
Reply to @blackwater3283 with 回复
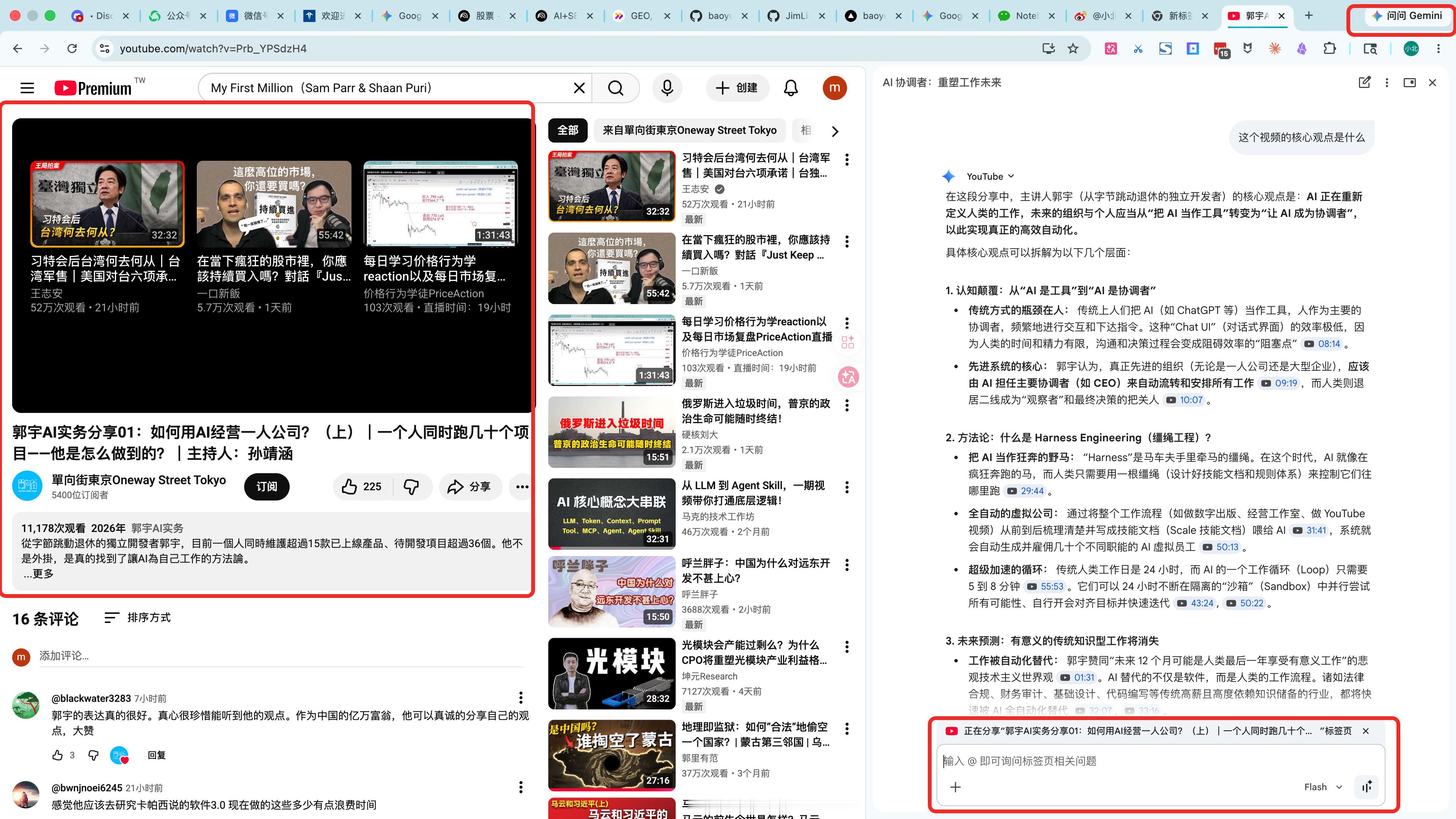pos(157,755)
